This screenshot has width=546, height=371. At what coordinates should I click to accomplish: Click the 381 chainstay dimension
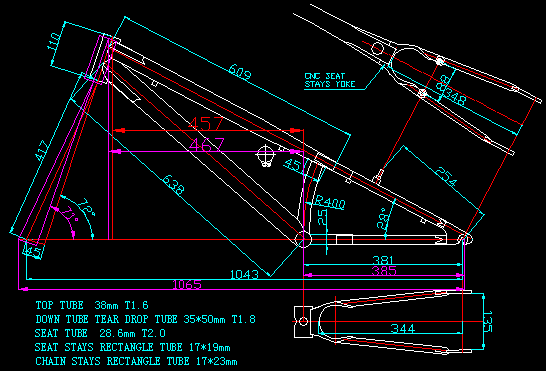(x=383, y=260)
